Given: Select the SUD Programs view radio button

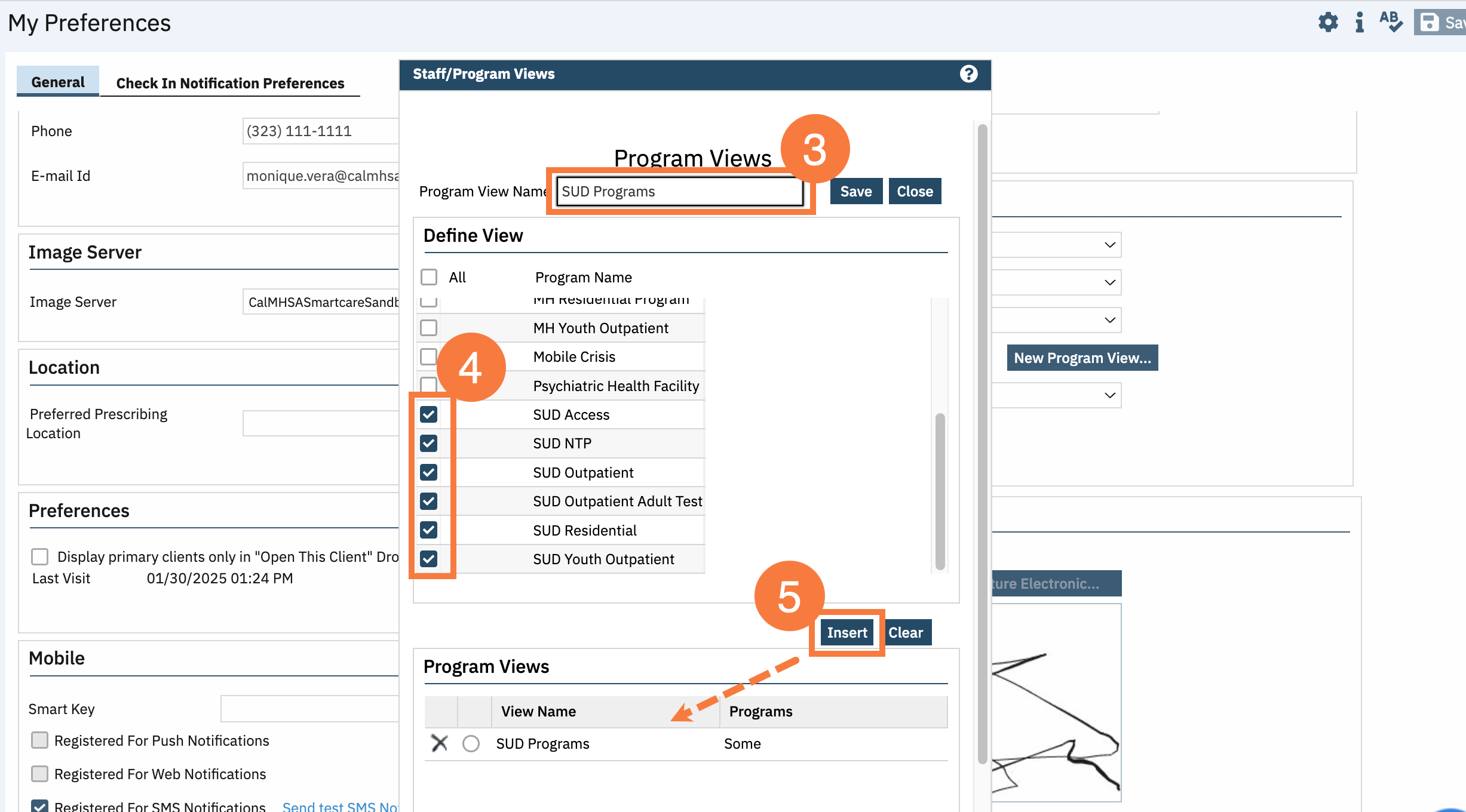Looking at the screenshot, I should pyautogui.click(x=471, y=743).
